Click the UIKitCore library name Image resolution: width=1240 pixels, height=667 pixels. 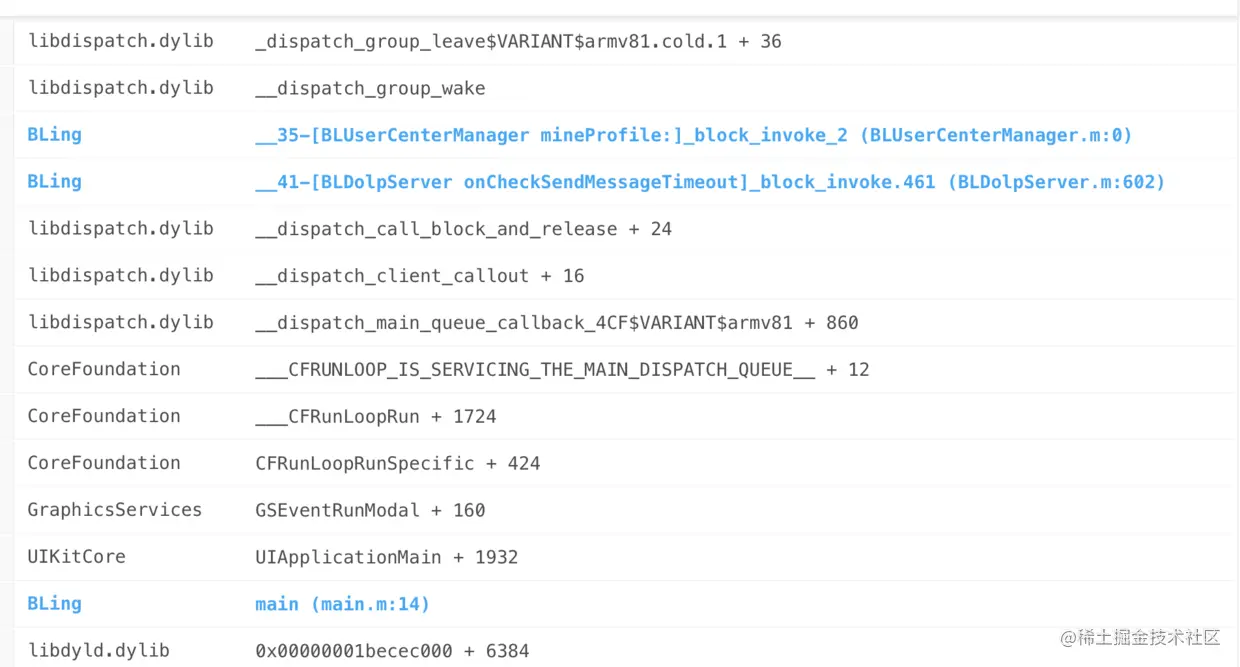76,557
